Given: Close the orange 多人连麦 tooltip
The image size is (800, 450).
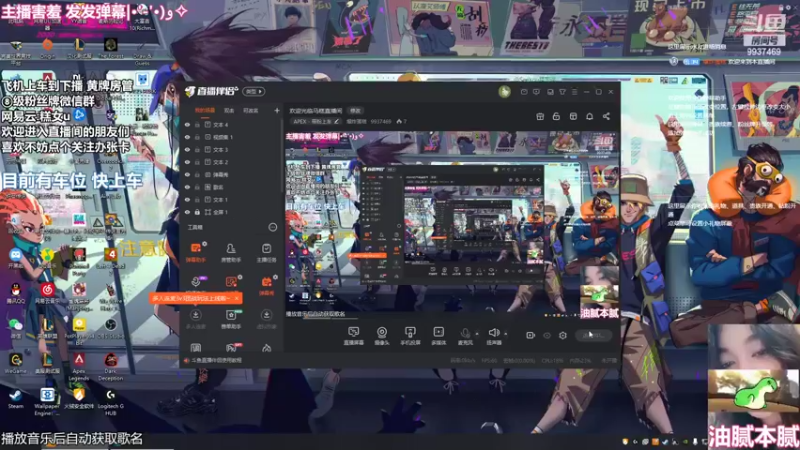Looking at the screenshot, I should (236, 298).
